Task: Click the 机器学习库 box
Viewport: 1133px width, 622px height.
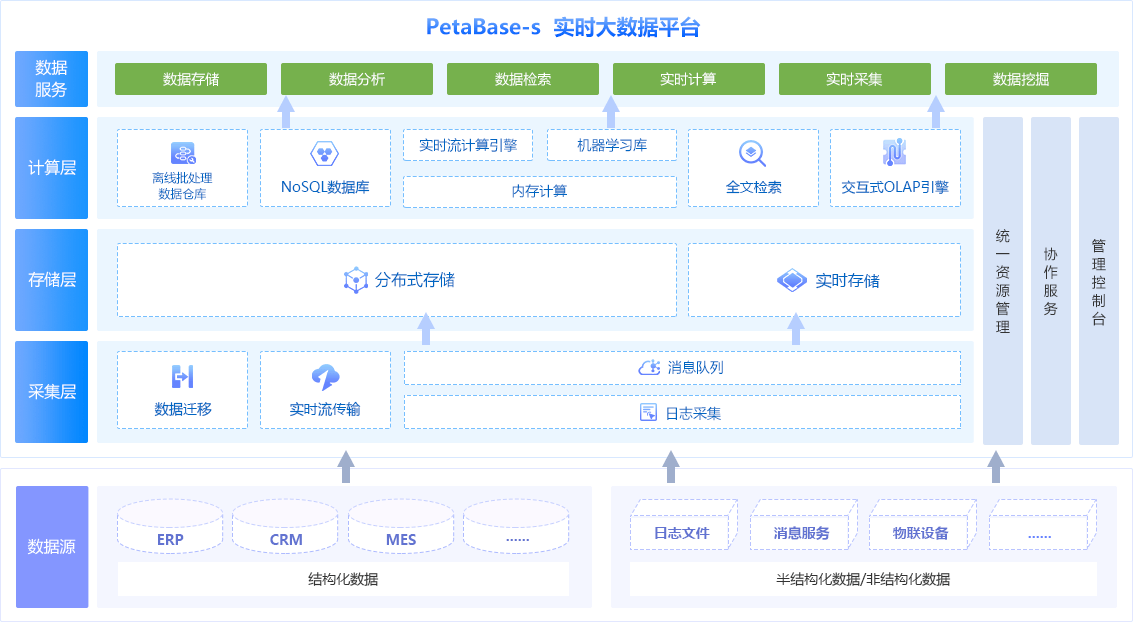Action: (612, 145)
